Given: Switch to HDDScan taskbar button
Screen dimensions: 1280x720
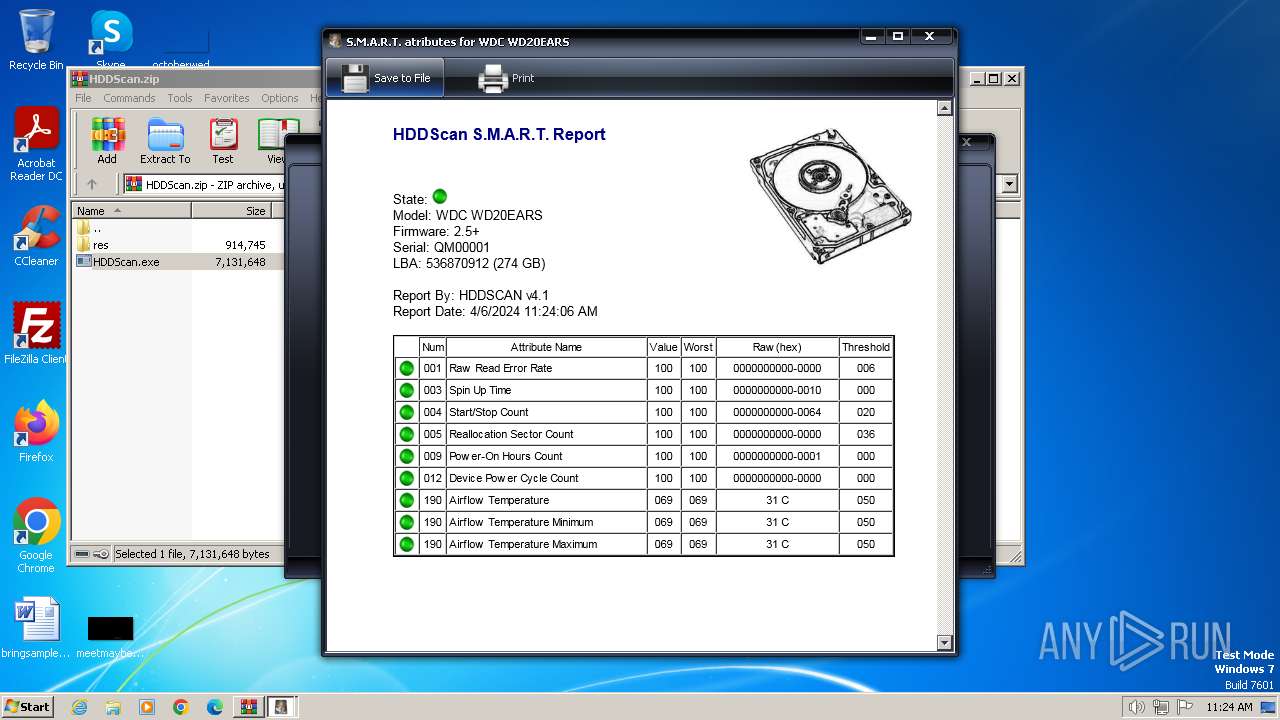Looking at the screenshot, I should (282, 707).
